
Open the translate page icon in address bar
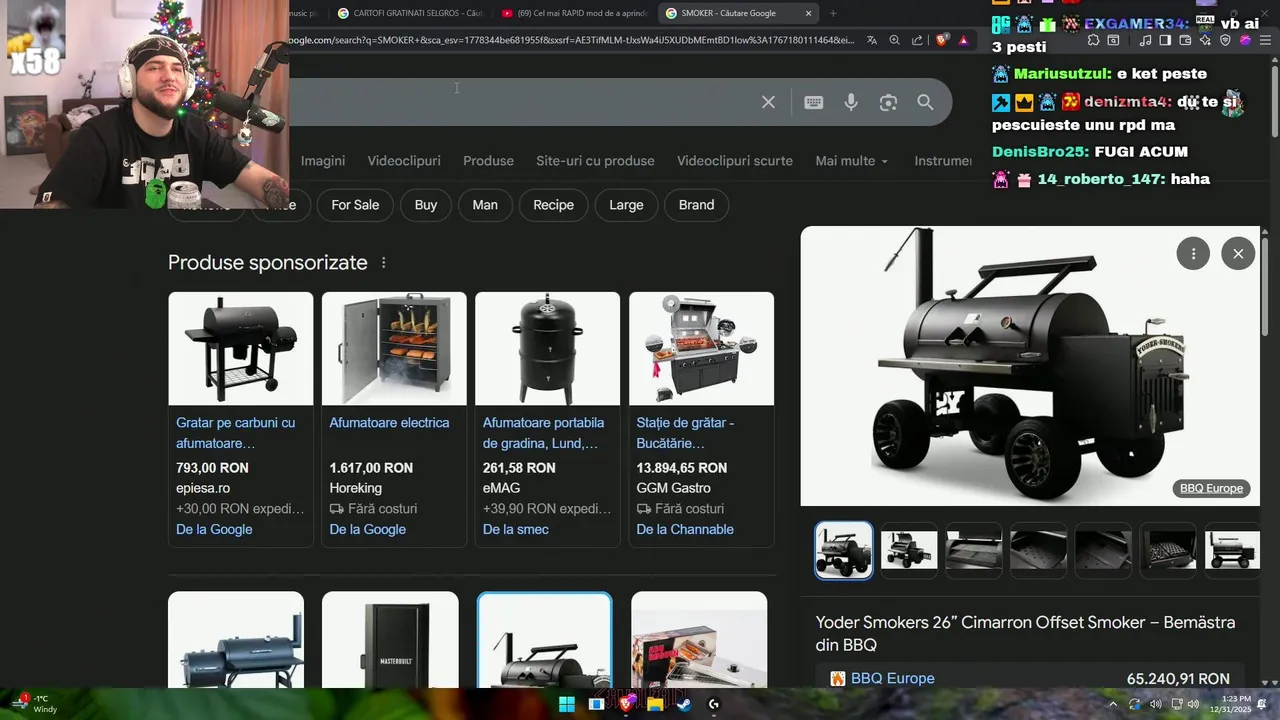[872, 40]
